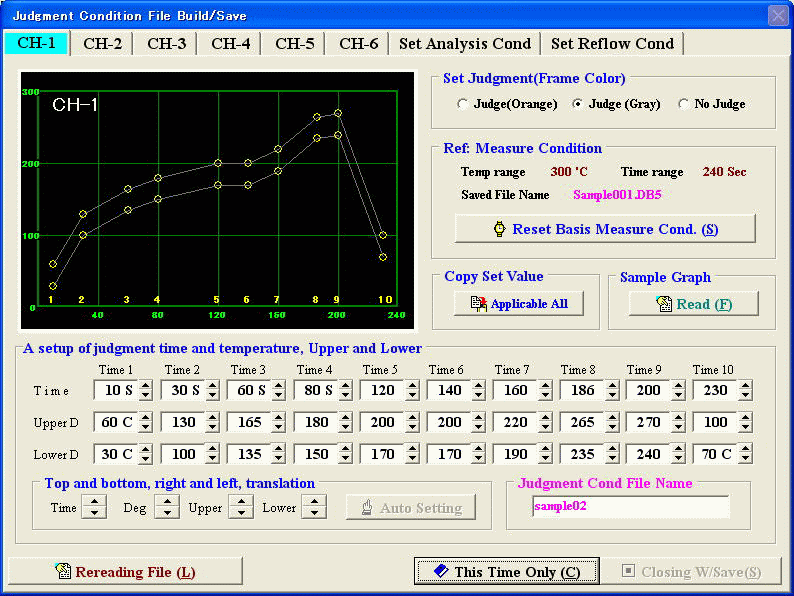Image resolution: width=794 pixels, height=596 pixels.
Task: Click the Deg translation spinner
Action: pyautogui.click(x=167, y=507)
